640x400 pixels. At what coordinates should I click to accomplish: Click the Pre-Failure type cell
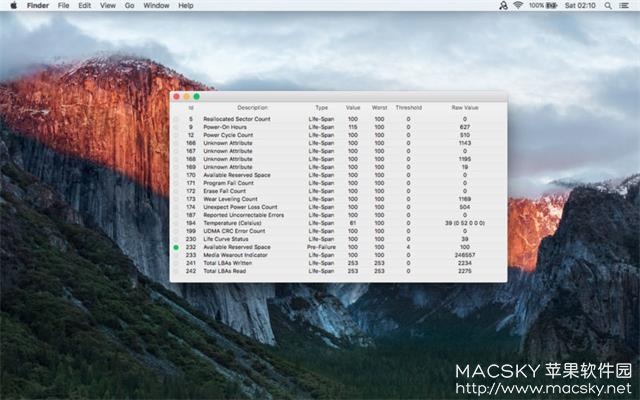click(x=321, y=247)
